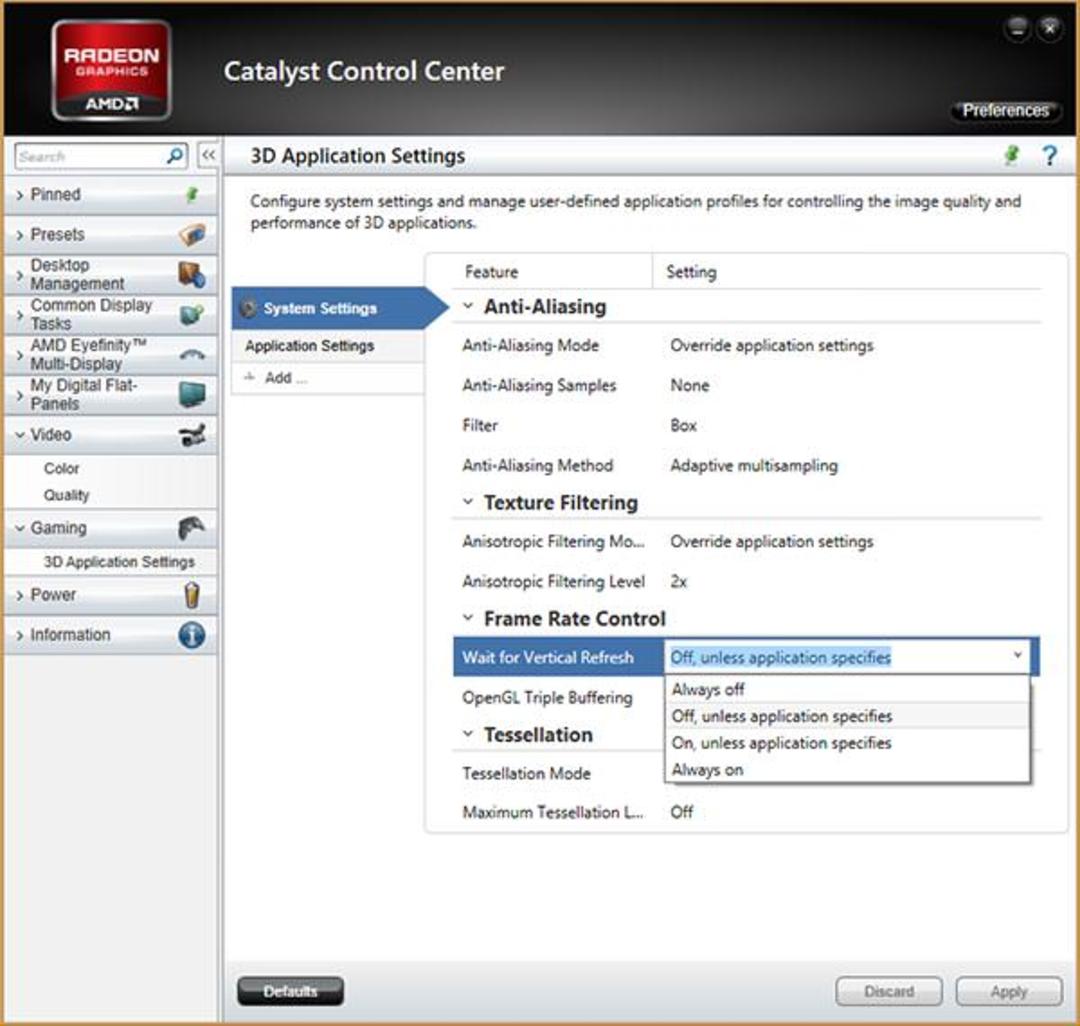The image size is (1080, 1026).
Task: Close the Catalyst Control Center window
Action: click(1050, 29)
